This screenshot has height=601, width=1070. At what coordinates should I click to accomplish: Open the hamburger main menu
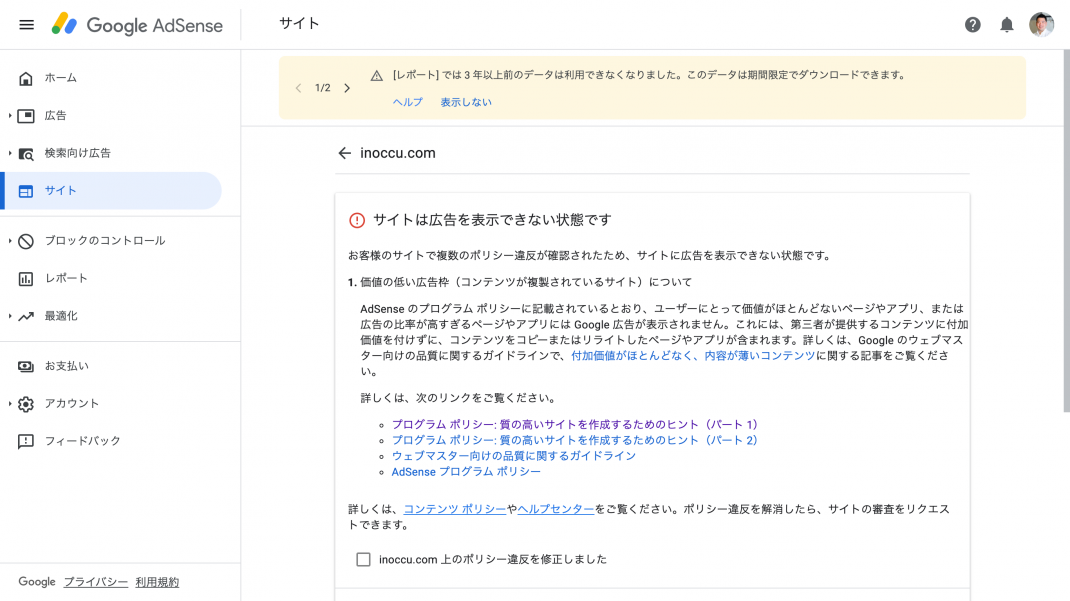coord(27,25)
